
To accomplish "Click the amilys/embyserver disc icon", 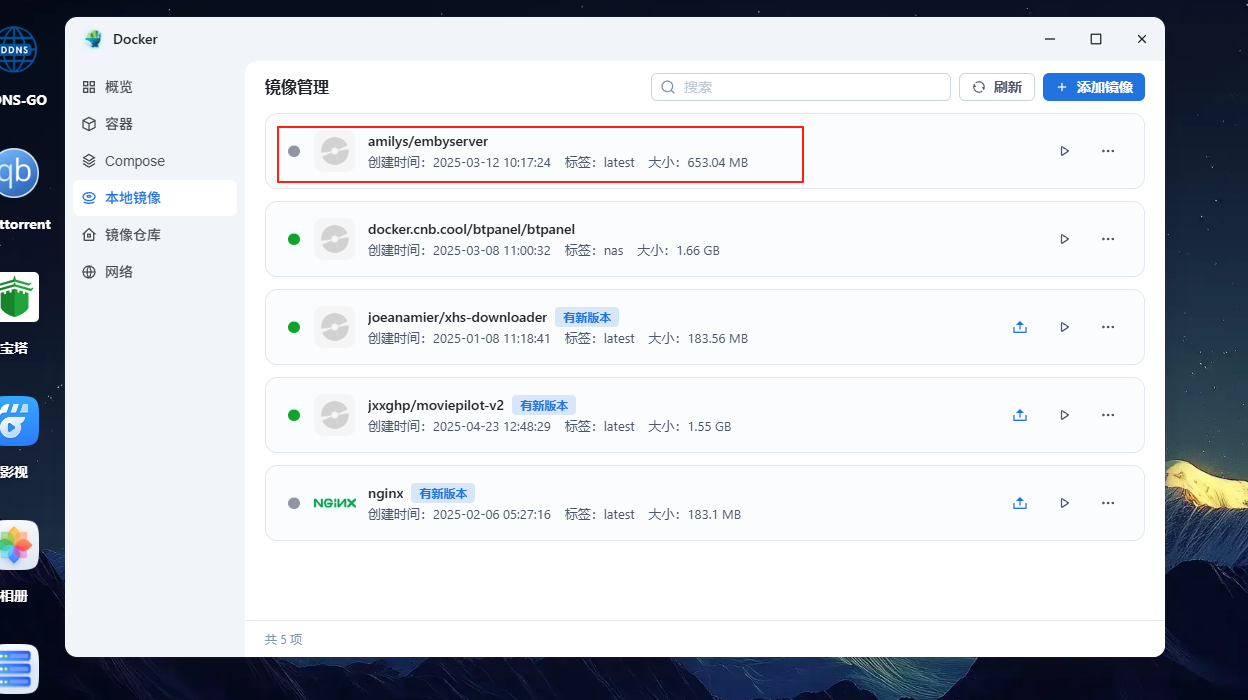I will coord(335,151).
